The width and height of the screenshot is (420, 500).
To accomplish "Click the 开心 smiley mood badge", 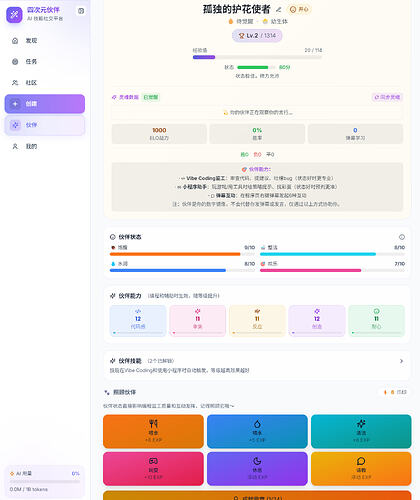I will [299, 9].
